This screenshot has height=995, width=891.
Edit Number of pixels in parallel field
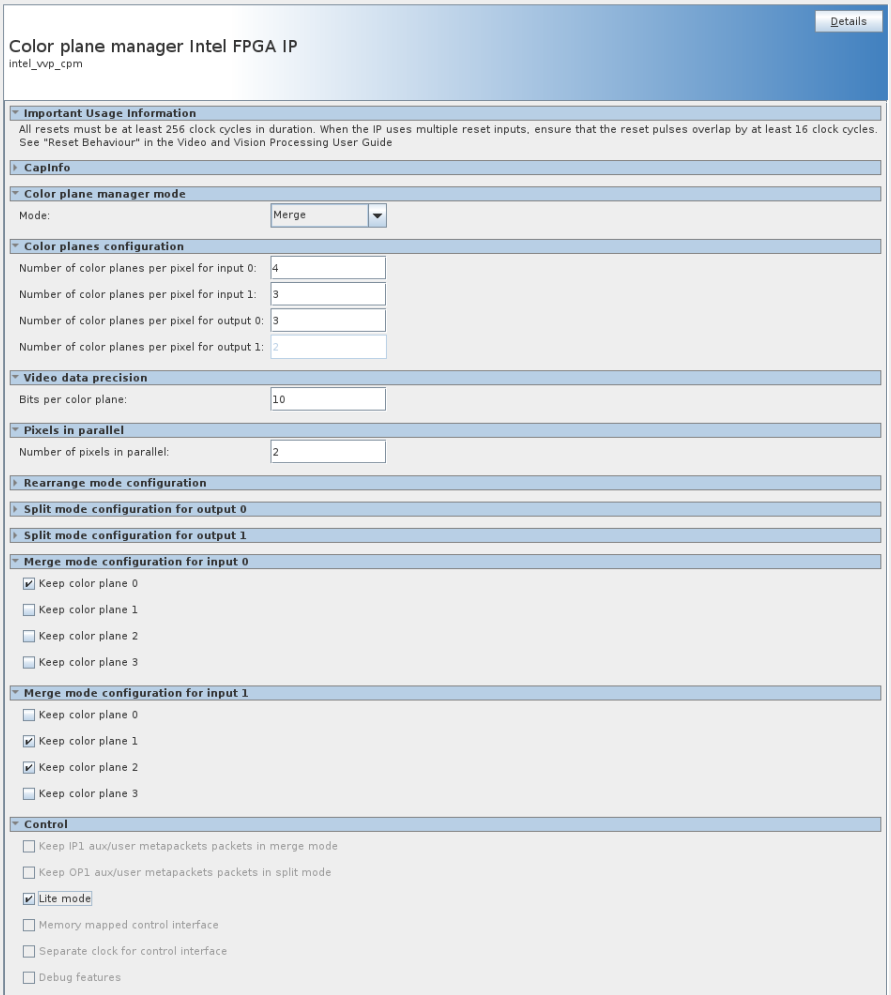point(328,452)
